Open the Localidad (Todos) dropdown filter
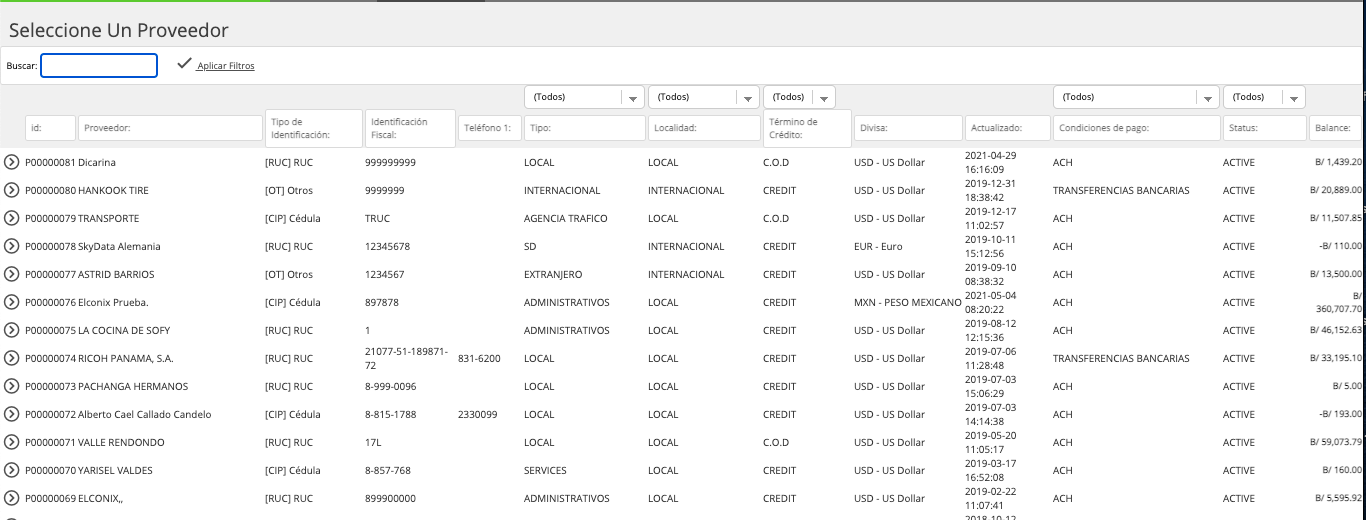This screenshot has height=520, width=1366. click(x=704, y=97)
